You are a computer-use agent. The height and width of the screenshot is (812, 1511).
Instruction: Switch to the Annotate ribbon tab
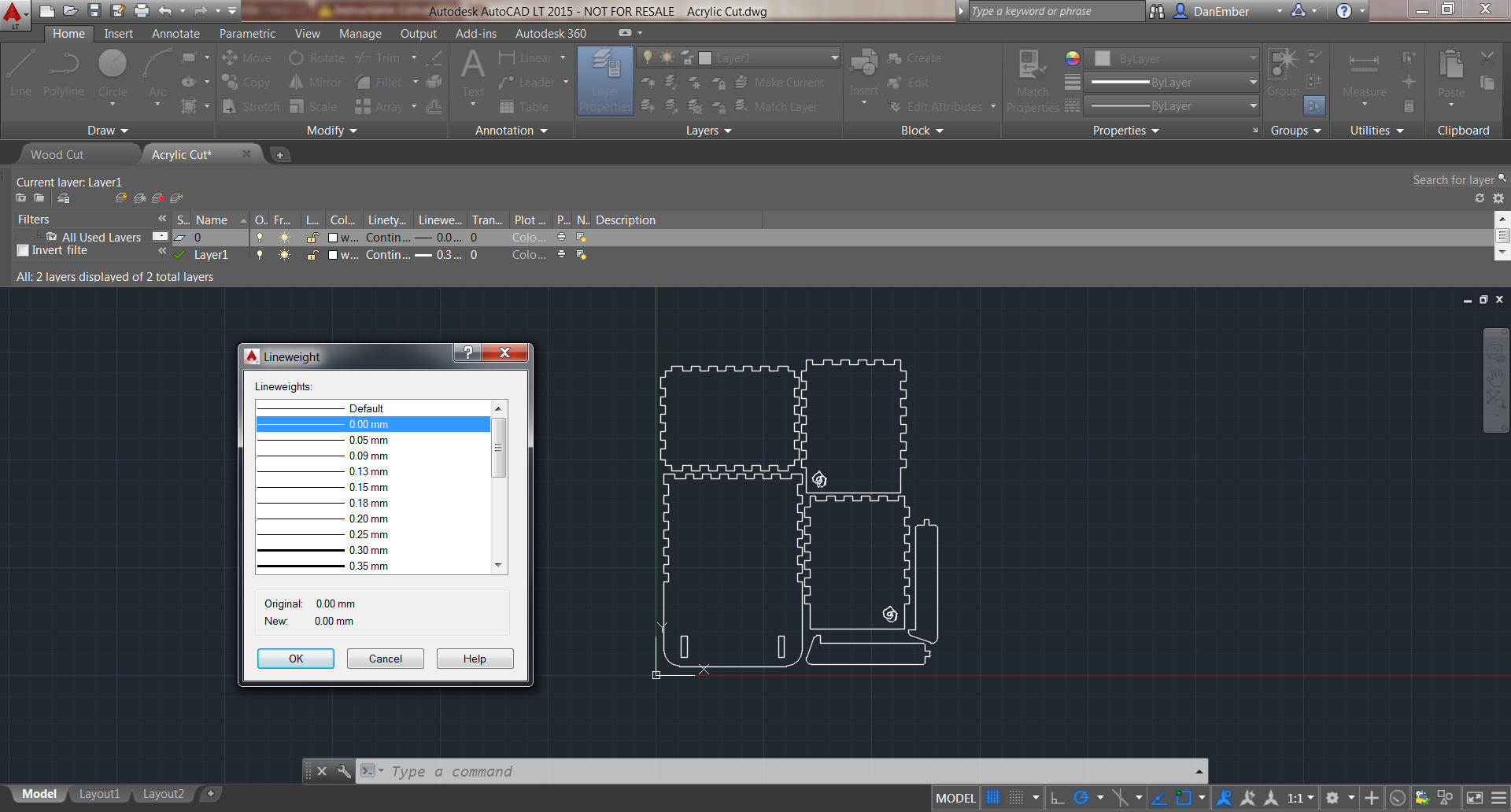[x=175, y=34]
